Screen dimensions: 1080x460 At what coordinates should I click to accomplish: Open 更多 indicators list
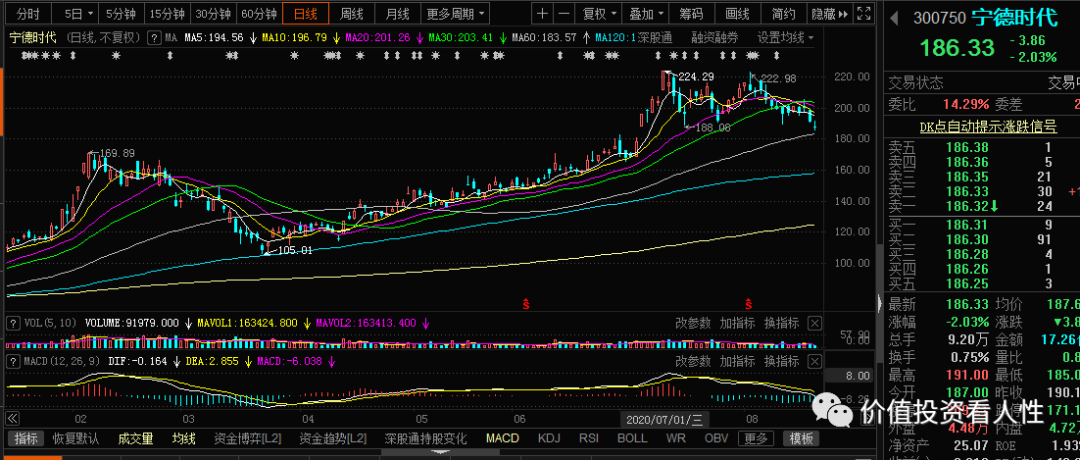(x=756, y=439)
